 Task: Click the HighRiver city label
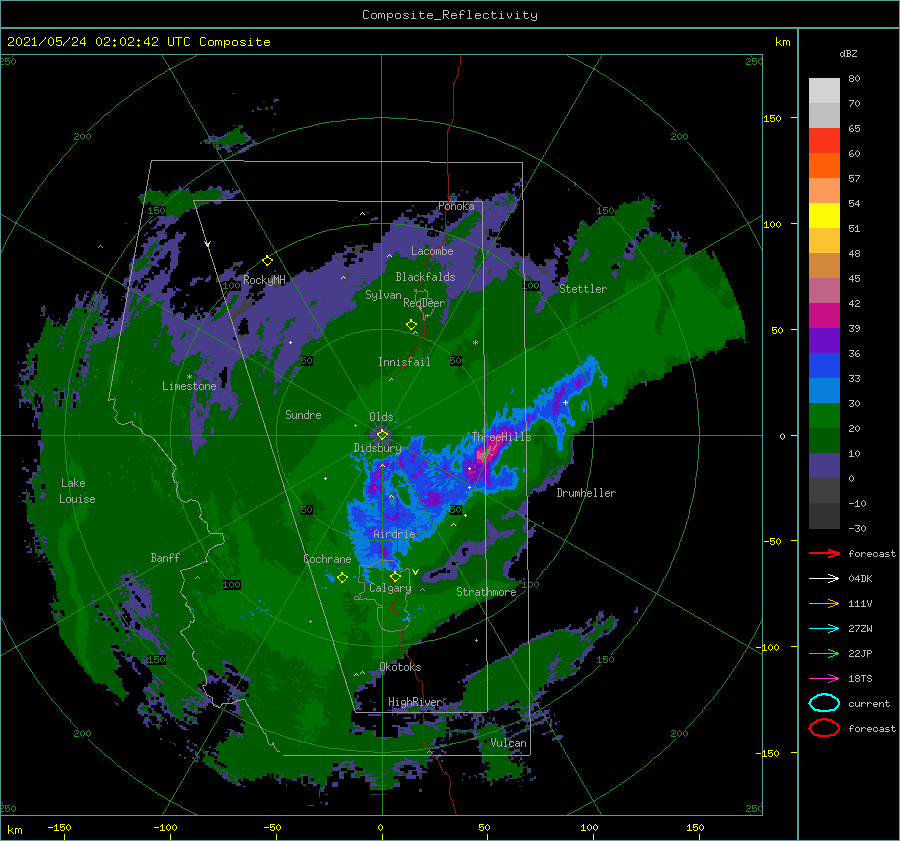coord(415,702)
